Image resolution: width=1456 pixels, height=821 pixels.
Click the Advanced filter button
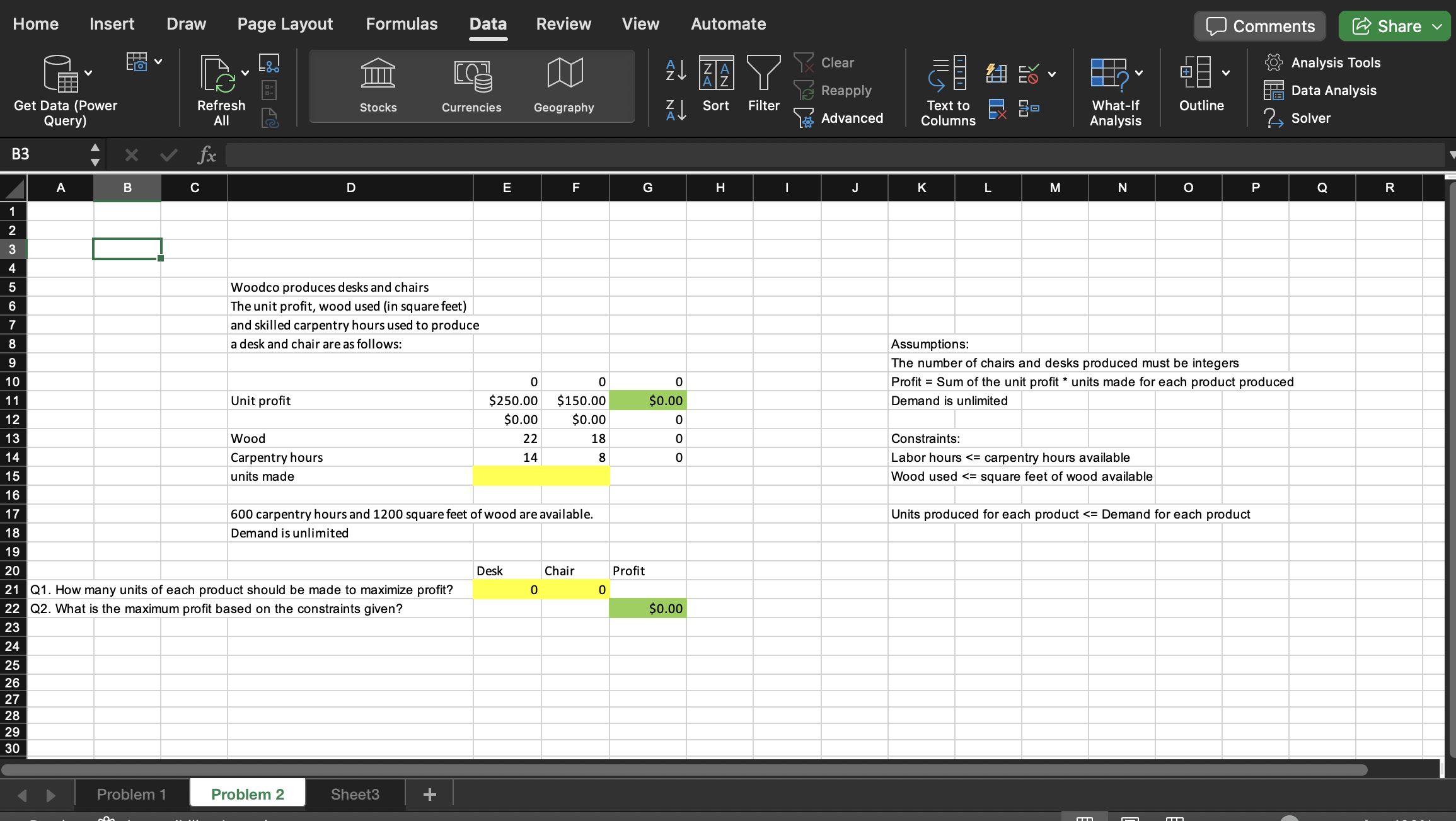point(839,118)
